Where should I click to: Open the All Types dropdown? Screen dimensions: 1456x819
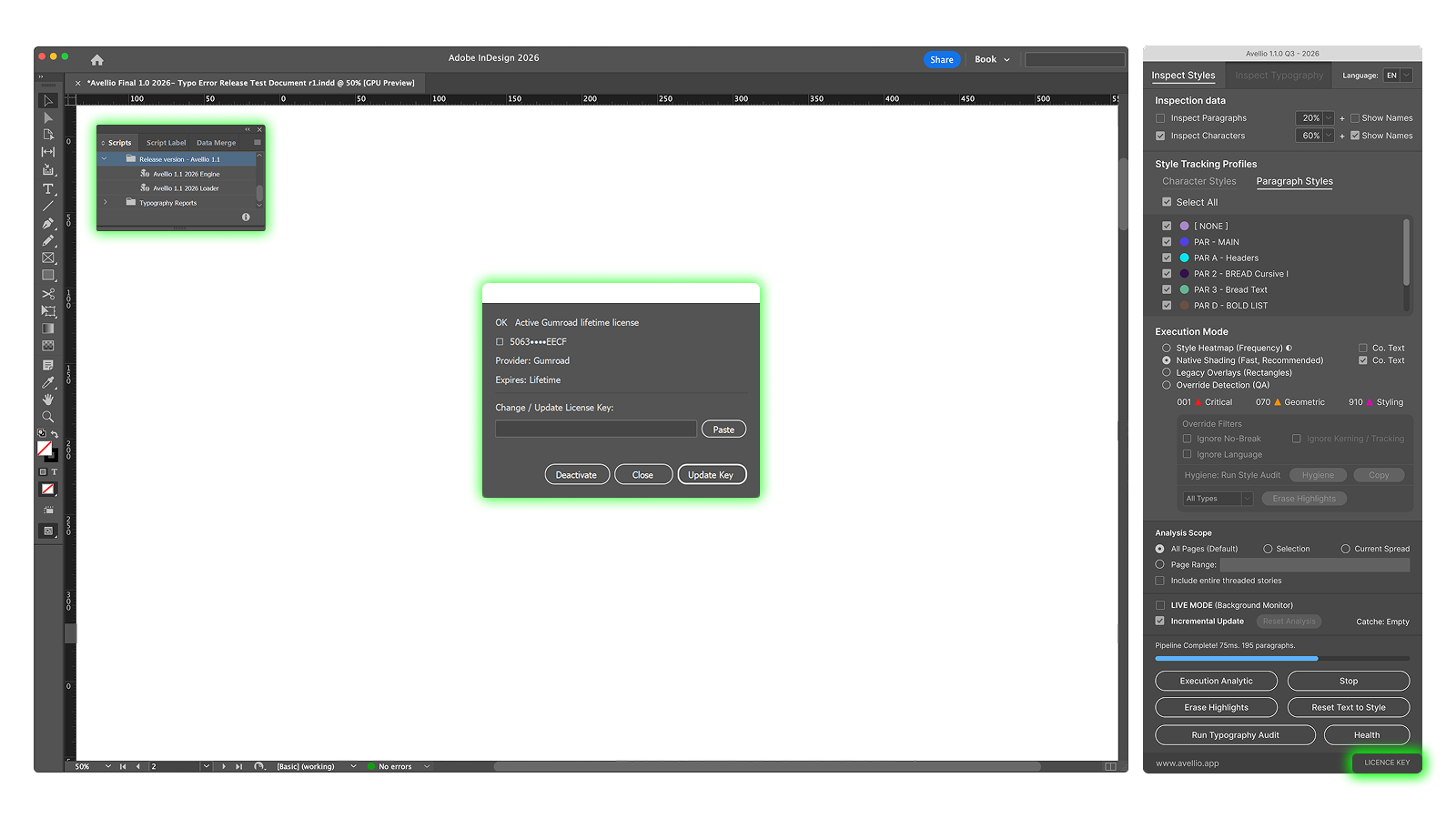1218,499
